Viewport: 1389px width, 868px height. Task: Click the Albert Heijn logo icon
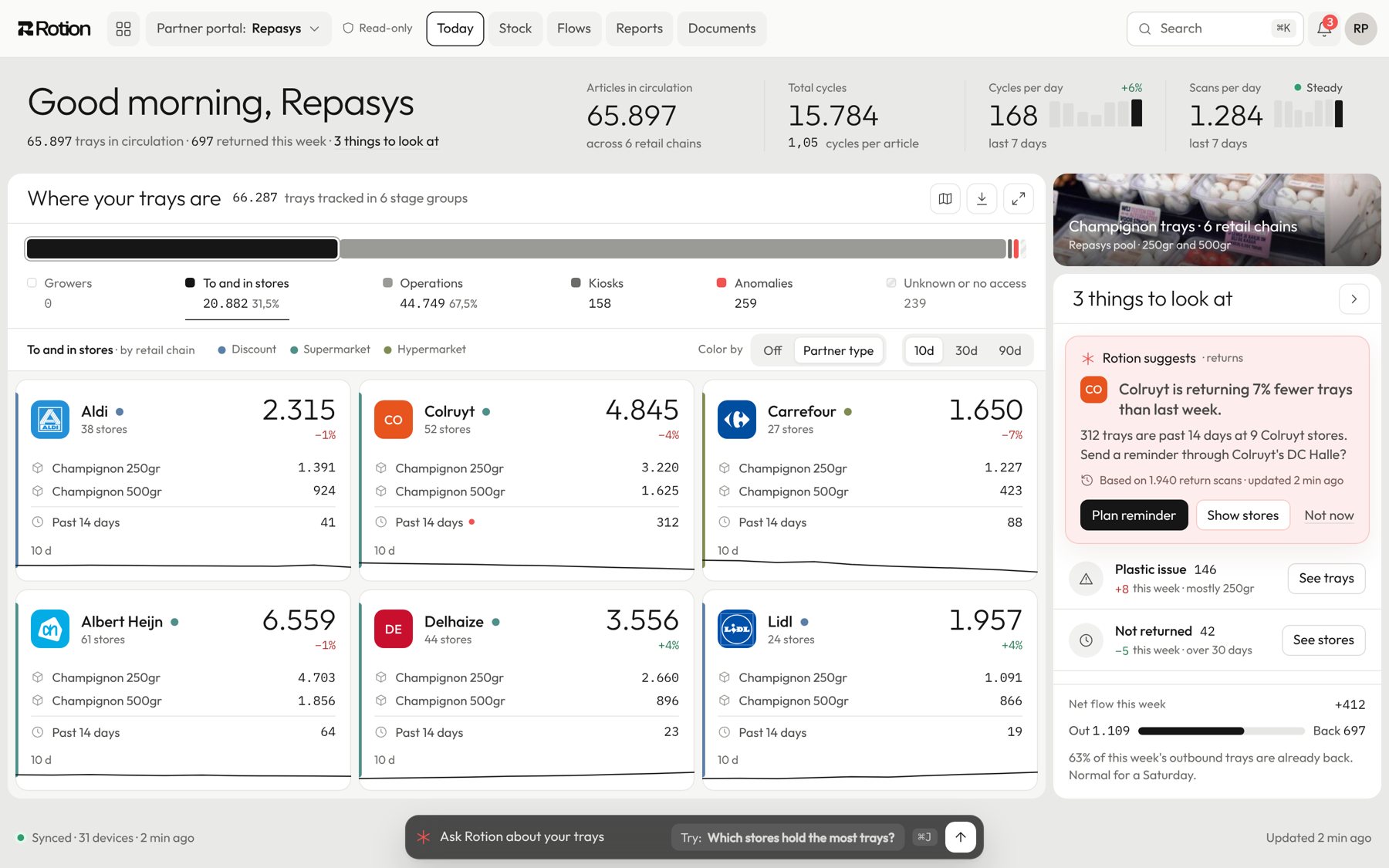click(50, 629)
